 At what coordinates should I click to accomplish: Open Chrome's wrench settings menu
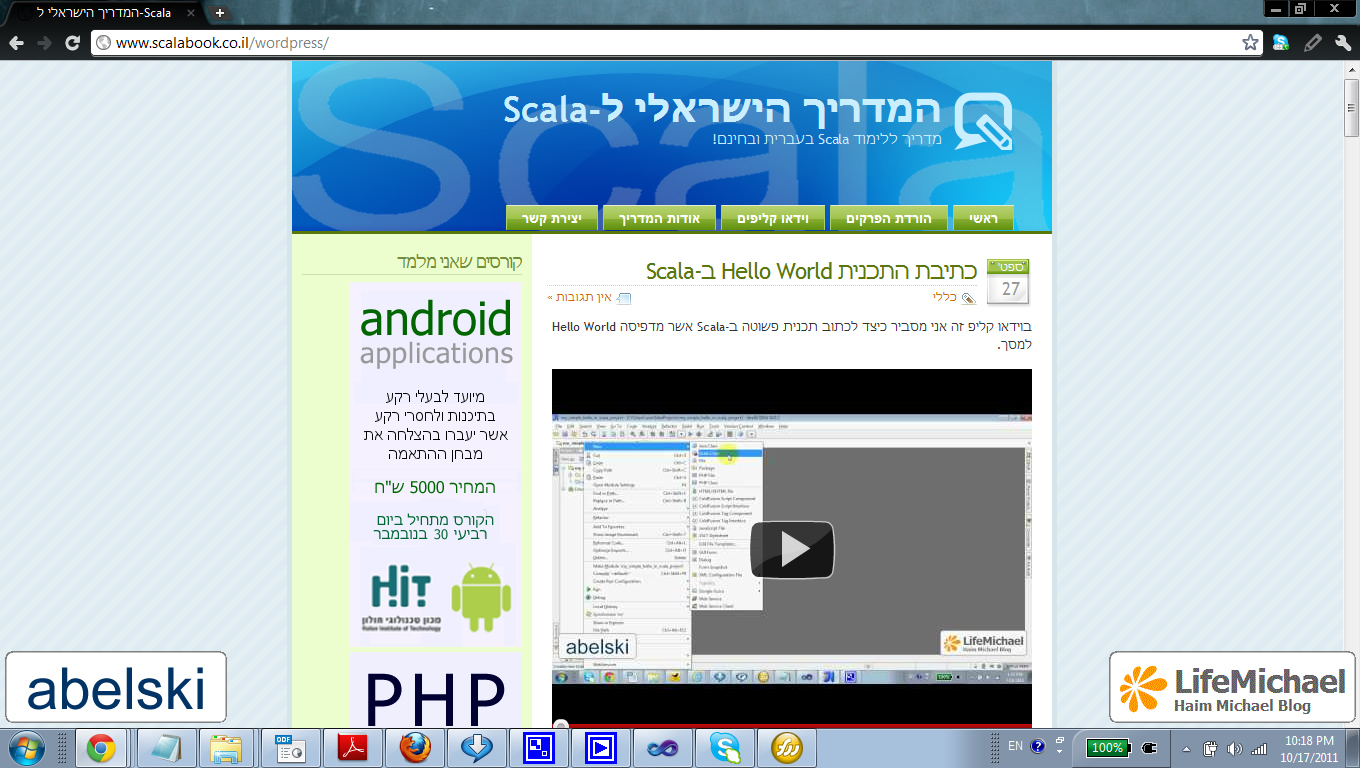pos(1344,43)
